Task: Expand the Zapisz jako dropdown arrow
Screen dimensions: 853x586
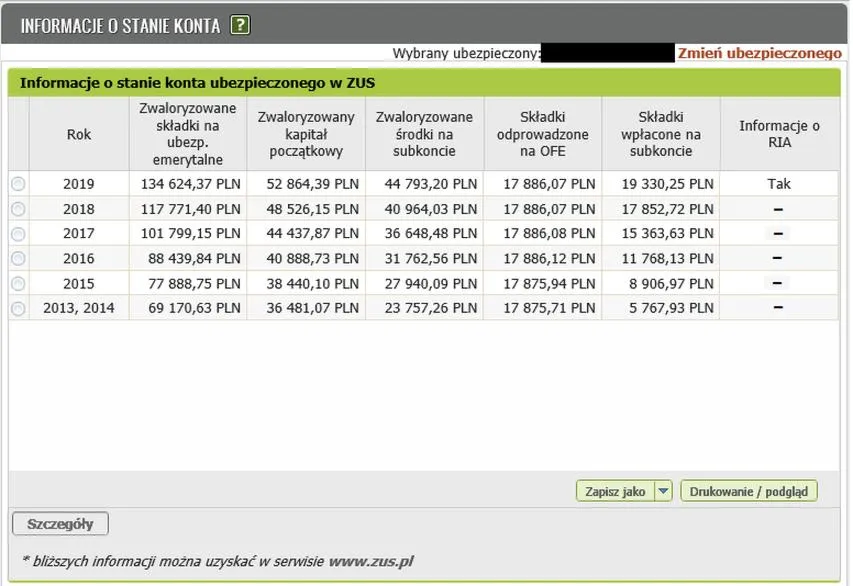Action: 663,491
